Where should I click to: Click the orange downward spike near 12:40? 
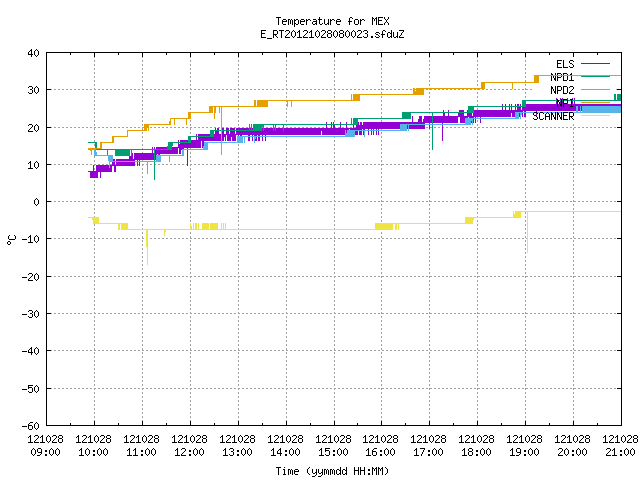coord(222,131)
